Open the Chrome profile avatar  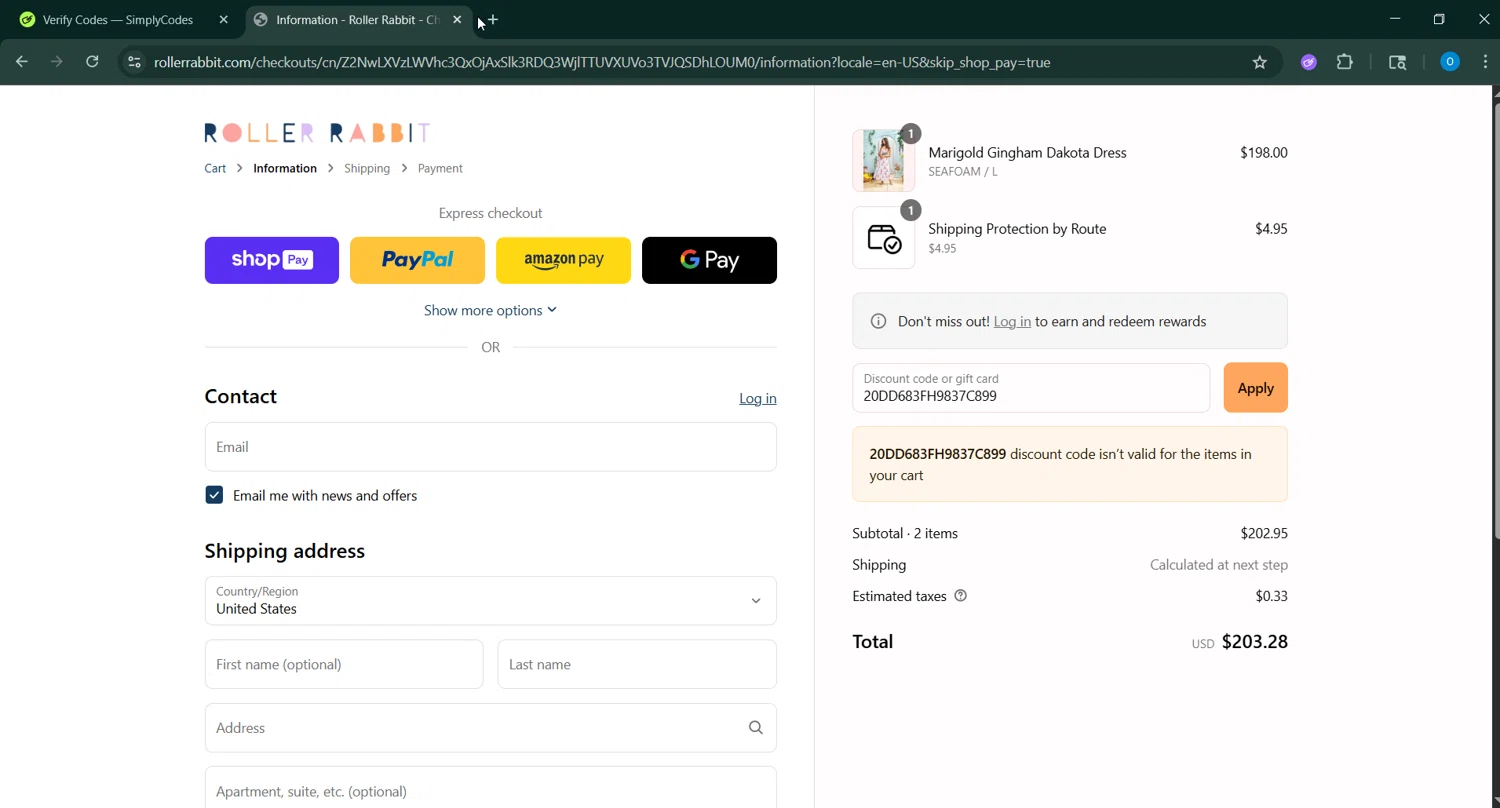[x=1449, y=62]
